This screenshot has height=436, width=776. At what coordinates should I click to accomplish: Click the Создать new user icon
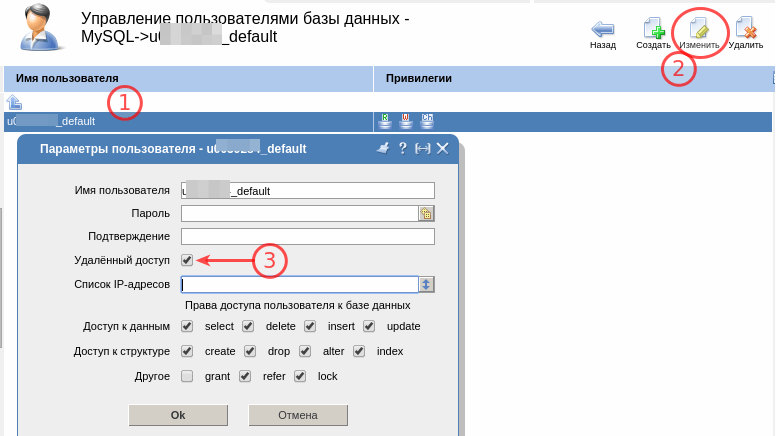653,28
